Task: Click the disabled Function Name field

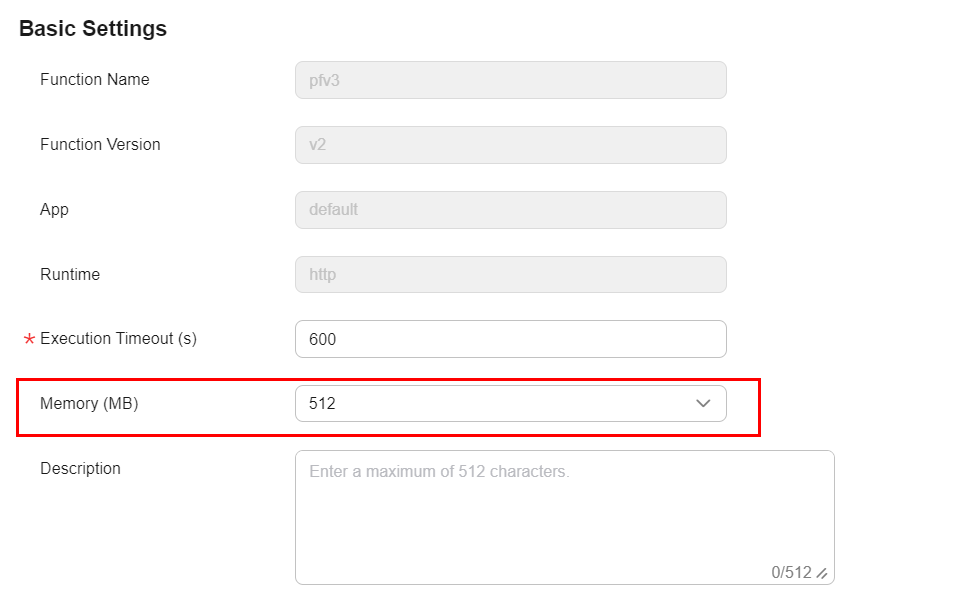Action: coord(510,80)
